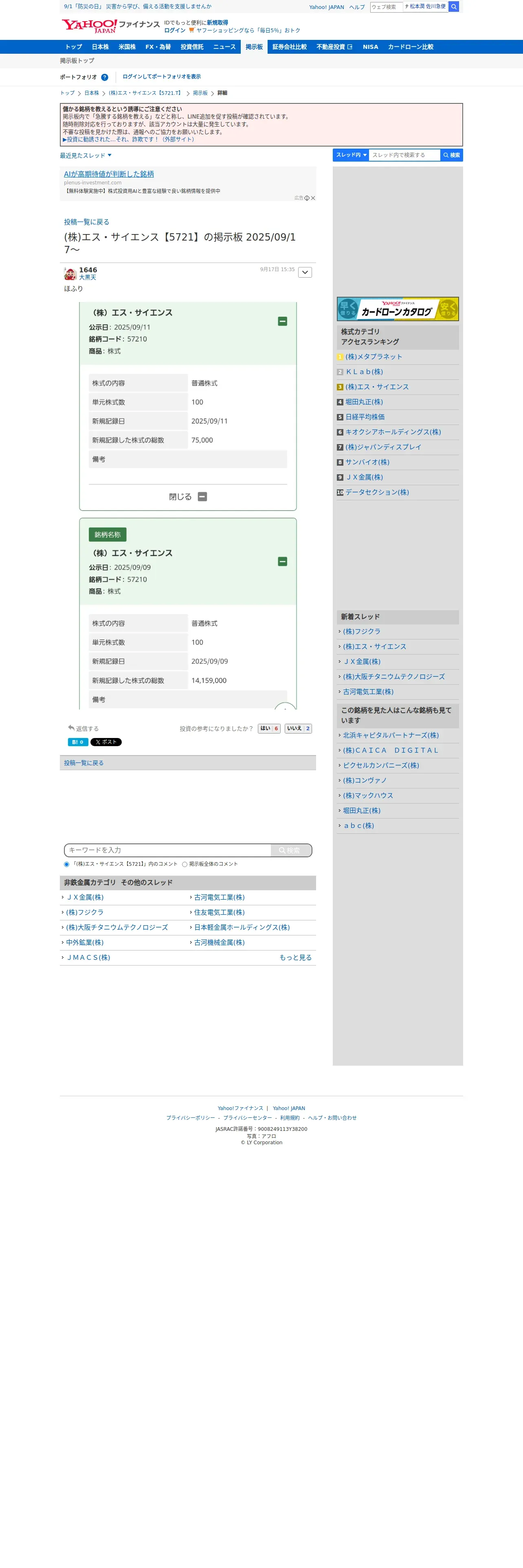Click the 投稿一覧に戻る link above title
The image size is (523, 1568).
pos(86,222)
